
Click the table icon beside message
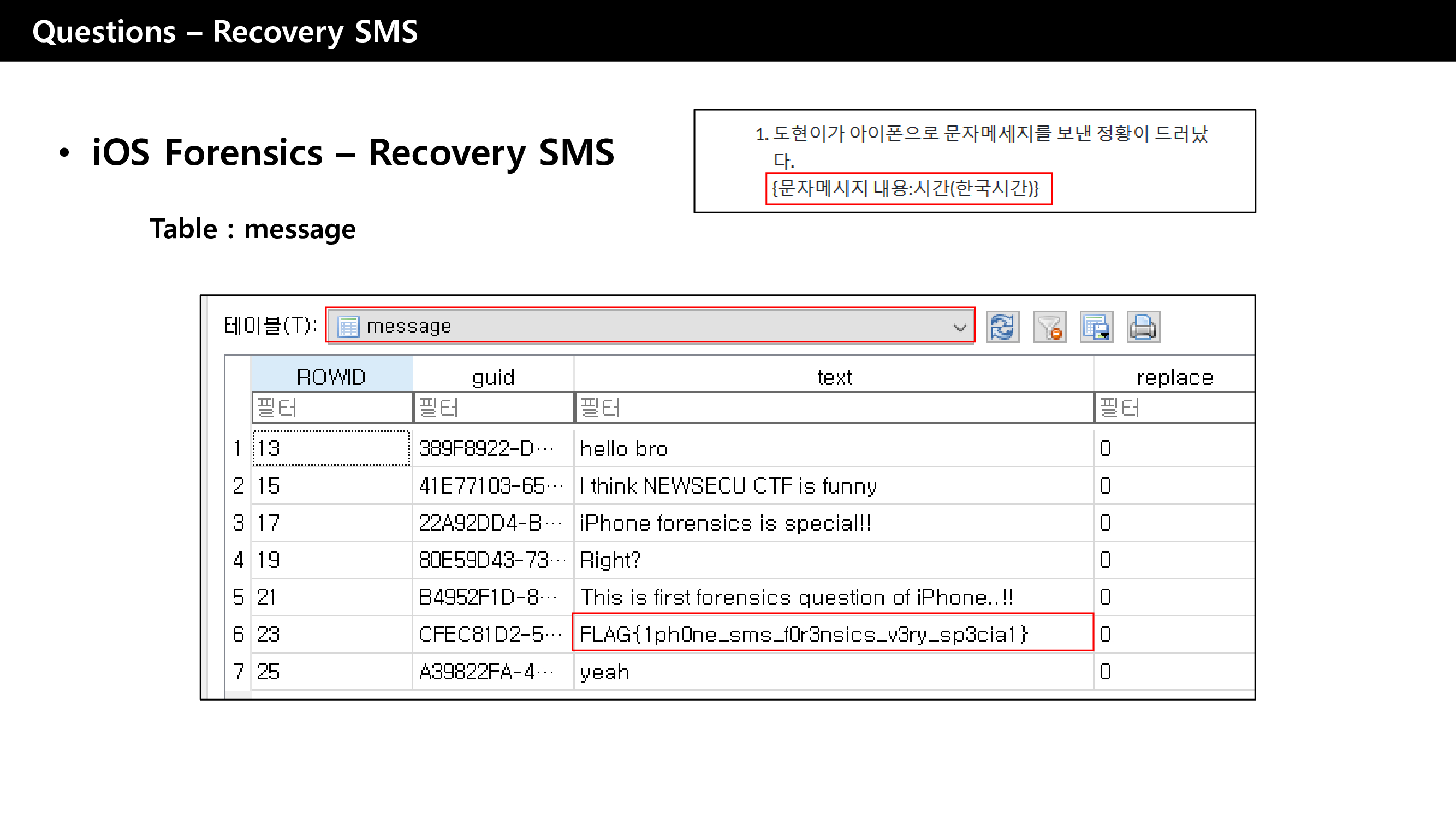[348, 326]
